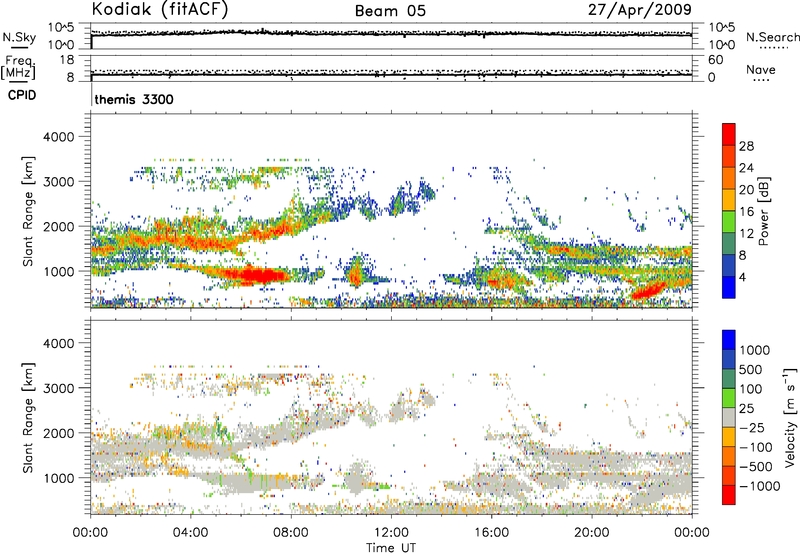Pick the bright blue top Velocity colorbar segment
Viewport: 800px width, 554px height.
[729, 340]
